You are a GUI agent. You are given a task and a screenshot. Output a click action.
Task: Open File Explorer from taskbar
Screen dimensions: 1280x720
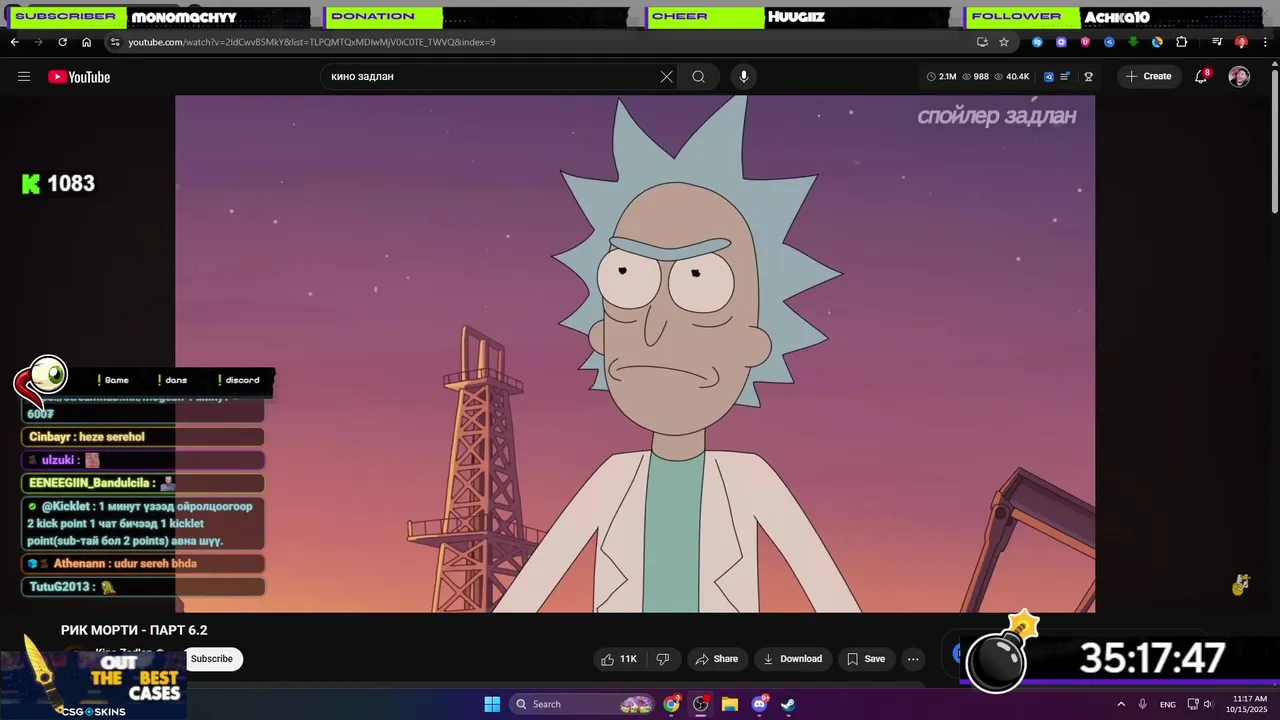click(x=730, y=704)
